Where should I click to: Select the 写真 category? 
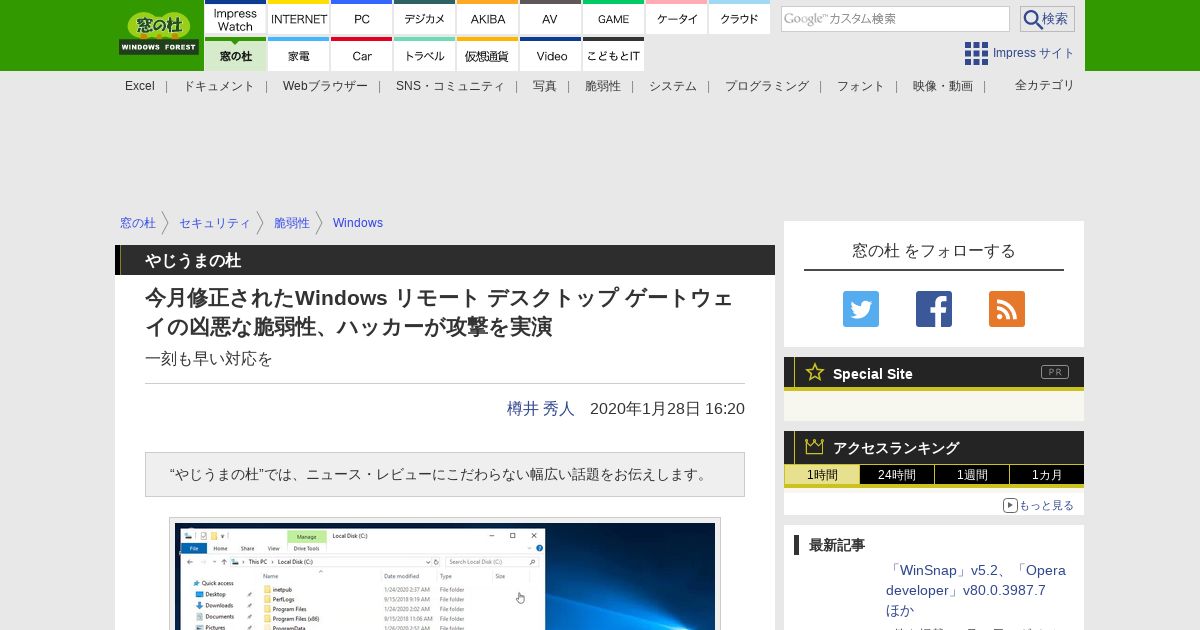(545, 86)
